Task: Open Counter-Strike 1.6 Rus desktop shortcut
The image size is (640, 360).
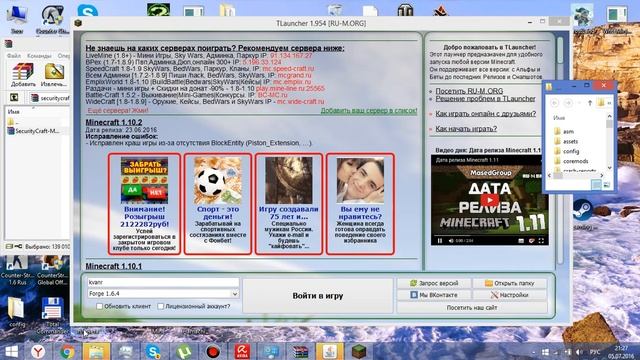Action: (x=17, y=270)
